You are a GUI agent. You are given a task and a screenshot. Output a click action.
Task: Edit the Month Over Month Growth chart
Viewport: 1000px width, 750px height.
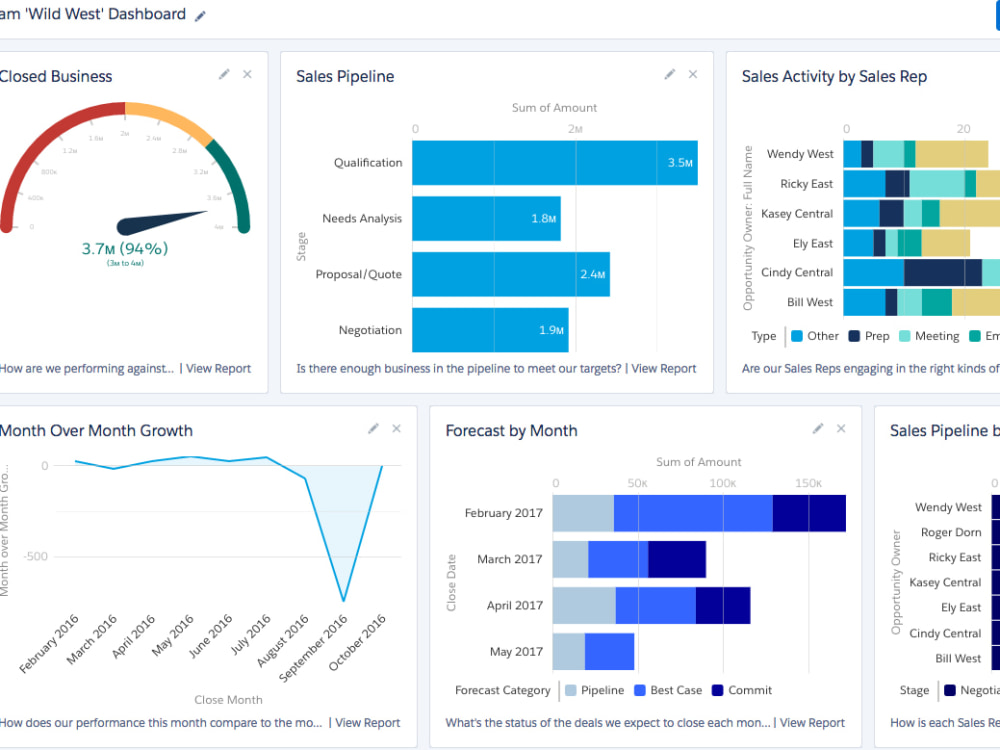(x=372, y=428)
